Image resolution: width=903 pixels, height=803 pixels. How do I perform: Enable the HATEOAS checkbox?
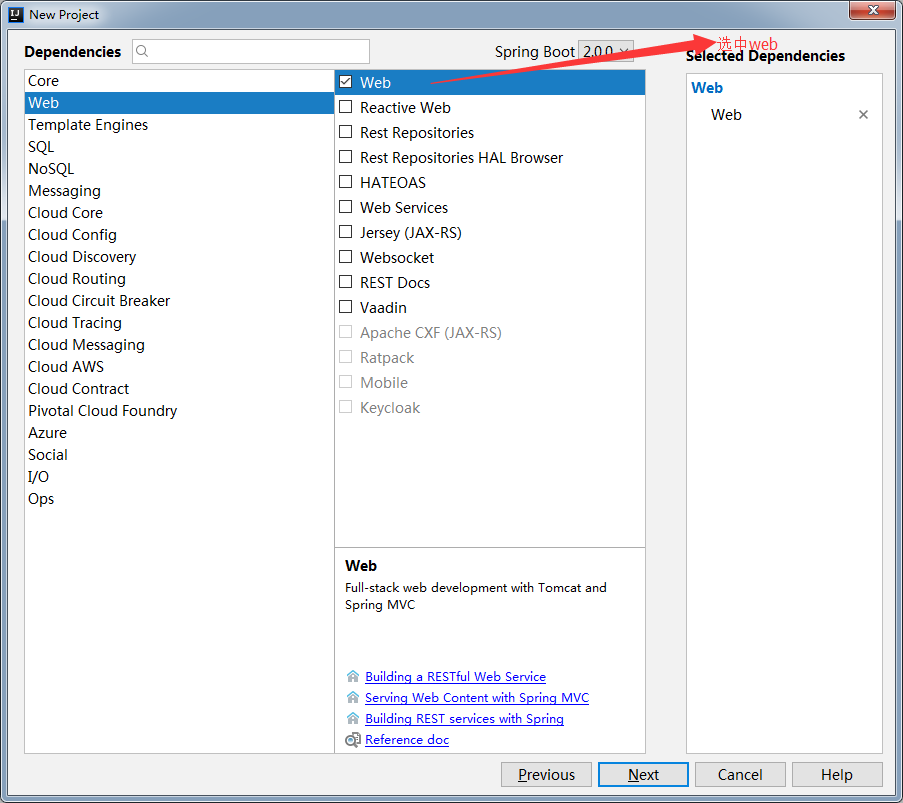click(346, 182)
